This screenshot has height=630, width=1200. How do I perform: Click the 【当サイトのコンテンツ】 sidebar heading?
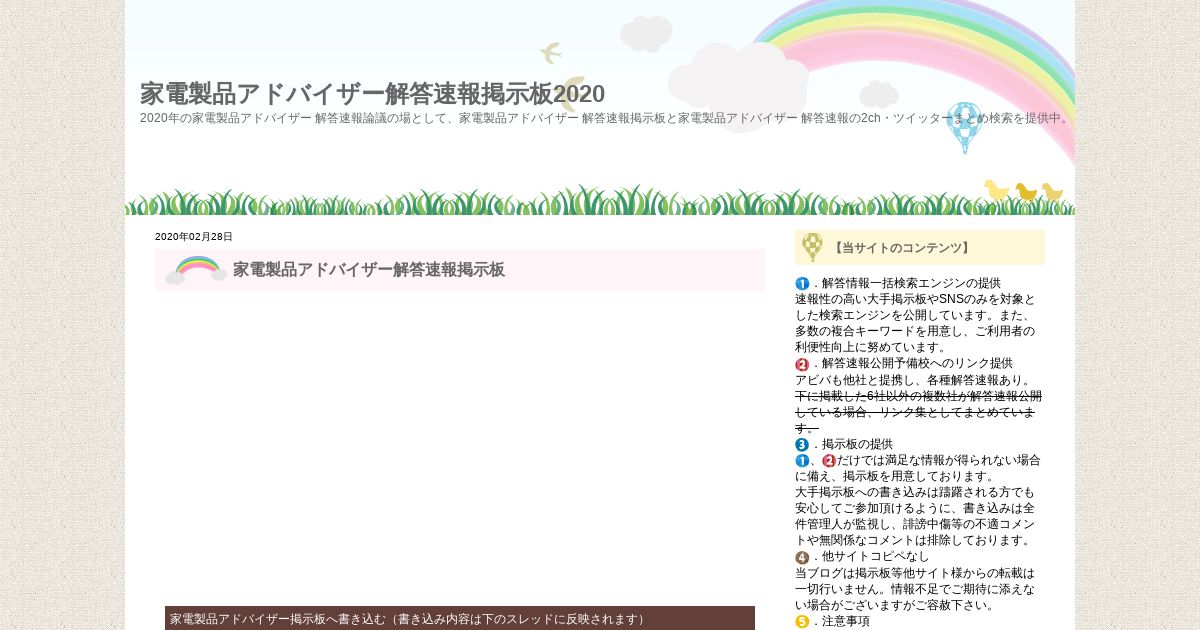(902, 248)
